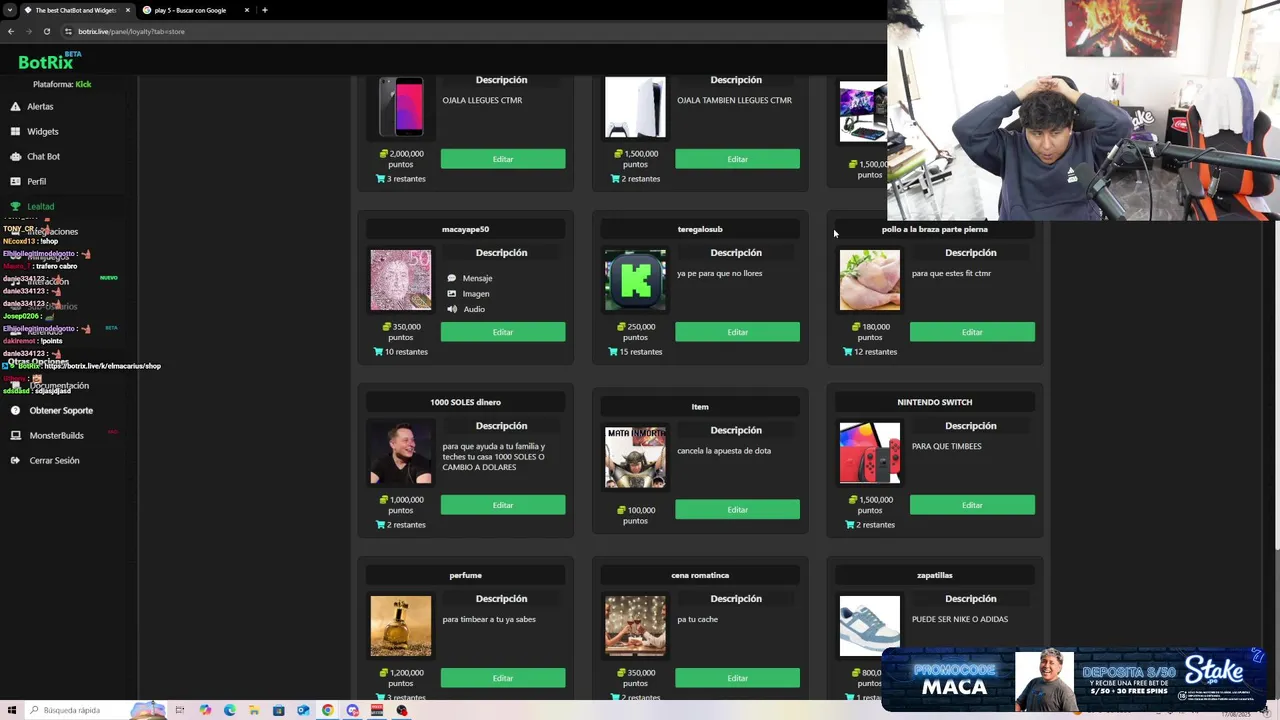
Task: Click coin icon beside 350,000 puntos
Action: (386, 327)
